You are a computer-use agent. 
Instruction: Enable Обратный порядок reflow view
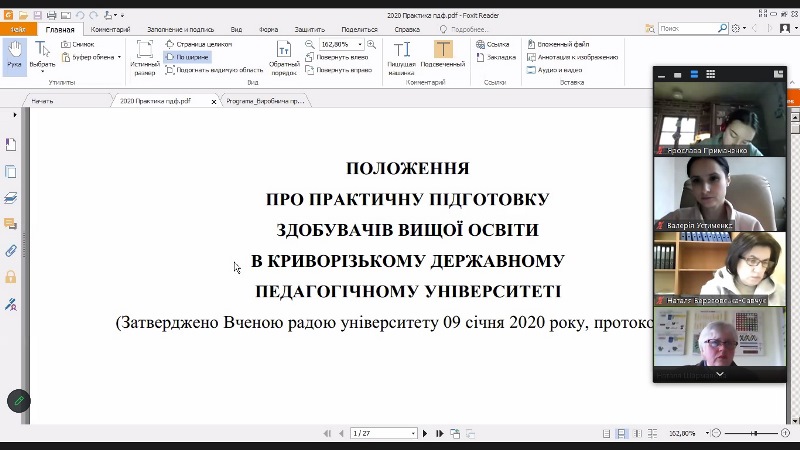click(284, 57)
